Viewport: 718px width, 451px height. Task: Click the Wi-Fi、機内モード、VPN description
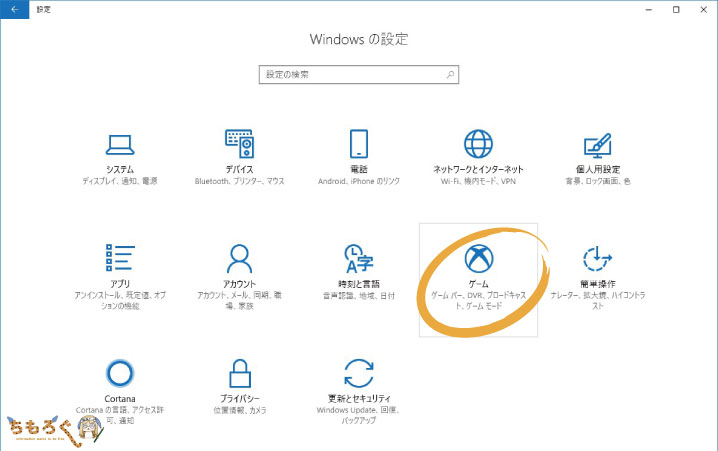(479, 181)
